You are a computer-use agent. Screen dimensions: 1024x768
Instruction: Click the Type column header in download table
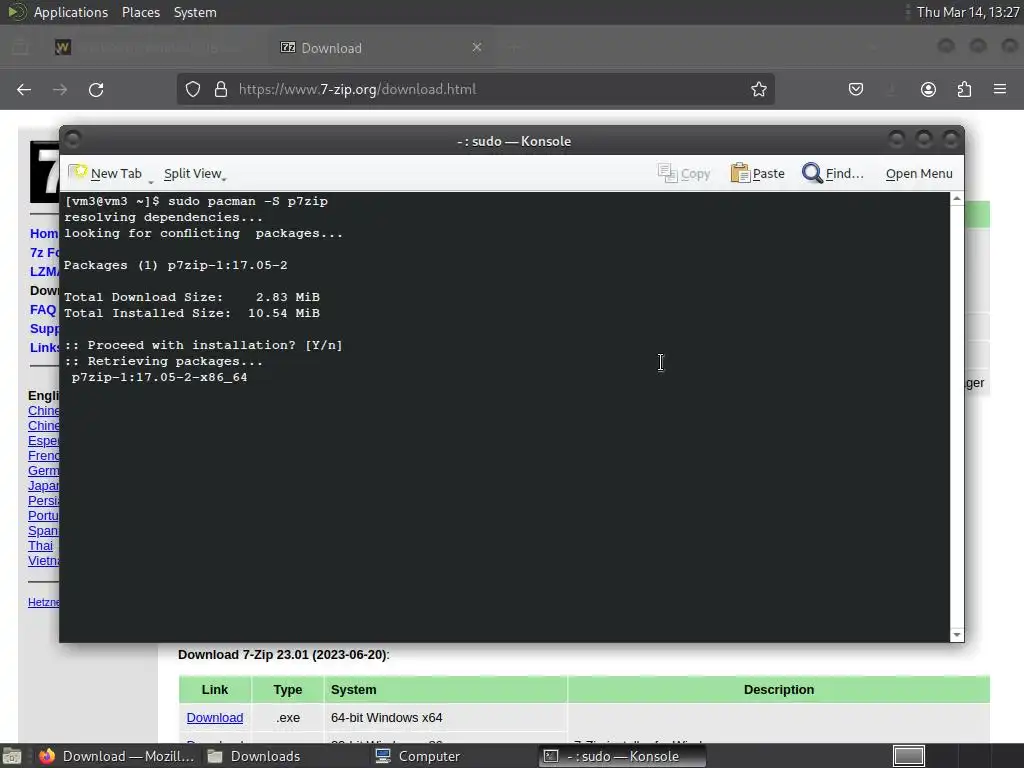coord(287,690)
